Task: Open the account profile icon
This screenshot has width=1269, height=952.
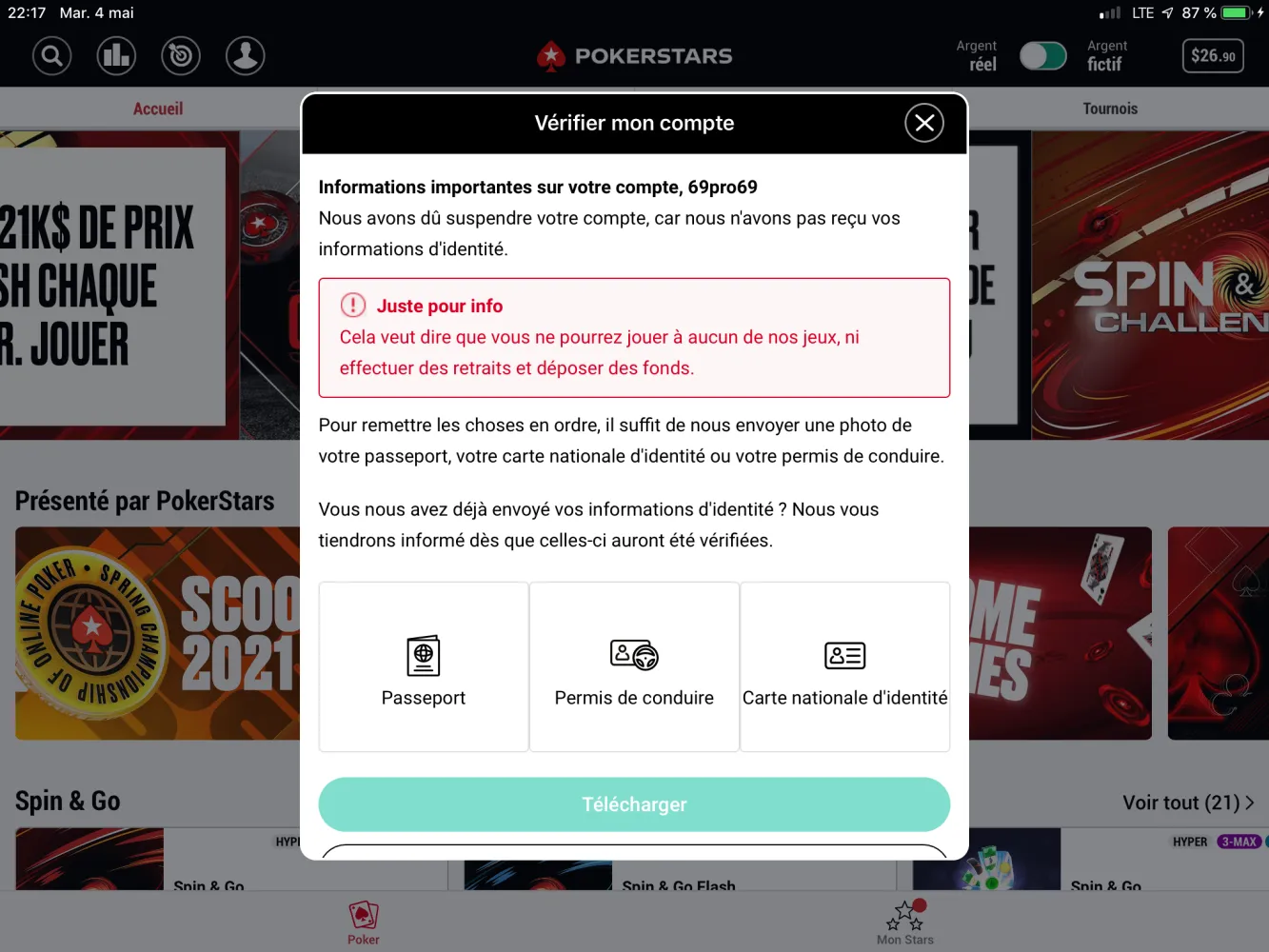Action: 246,56
